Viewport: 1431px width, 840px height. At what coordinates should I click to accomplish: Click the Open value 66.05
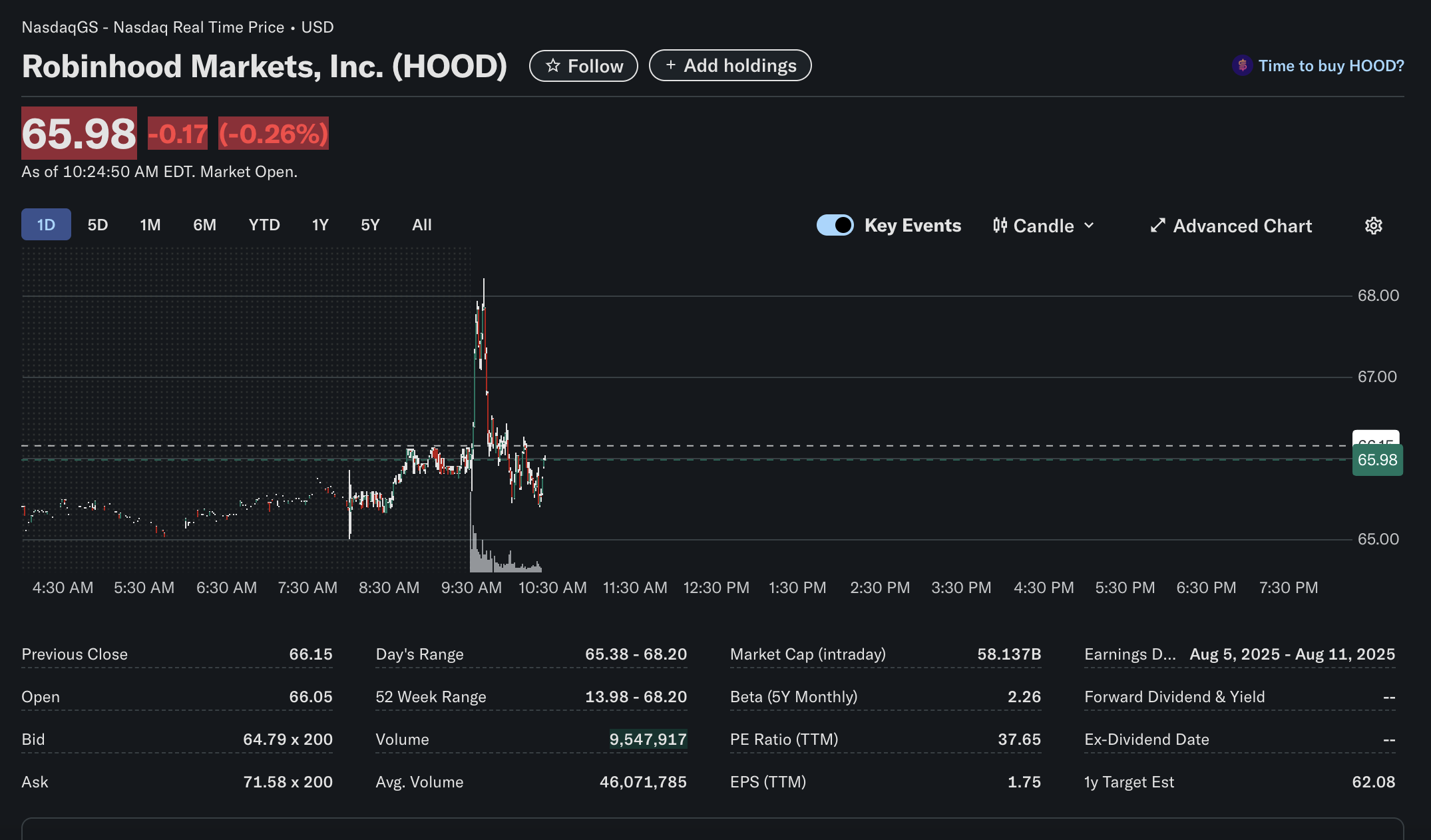coord(311,697)
